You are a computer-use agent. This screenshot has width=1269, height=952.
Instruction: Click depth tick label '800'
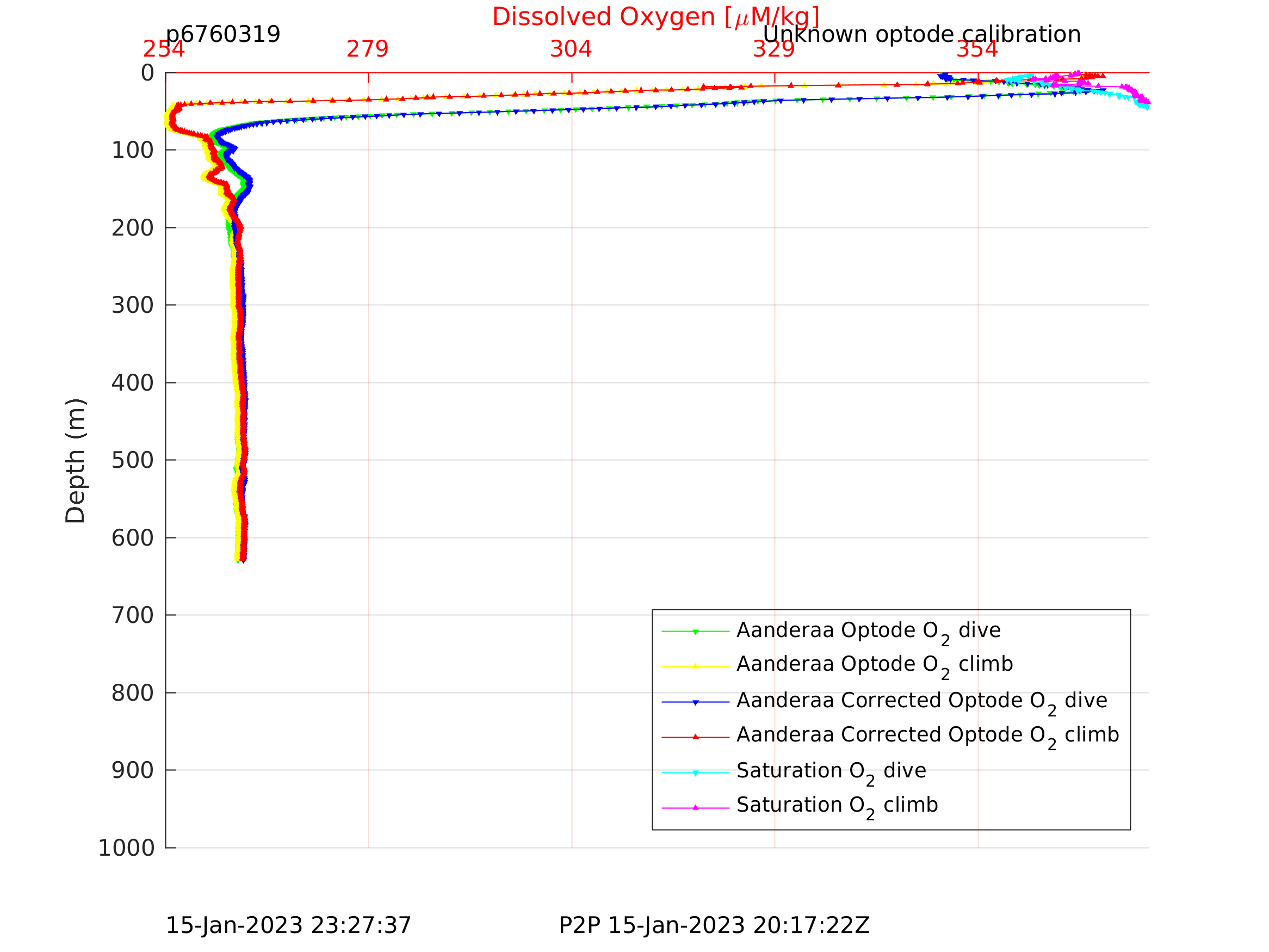133,693
